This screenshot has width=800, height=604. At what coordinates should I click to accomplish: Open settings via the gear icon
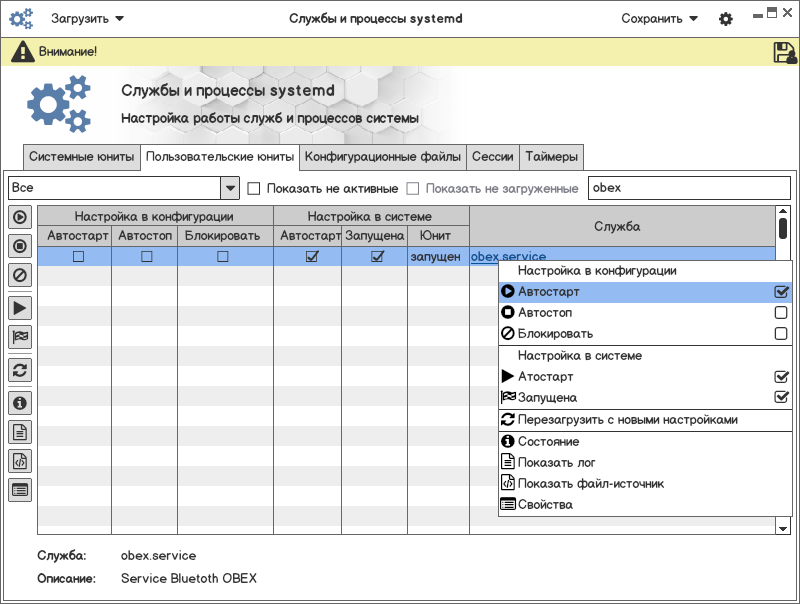coord(726,19)
